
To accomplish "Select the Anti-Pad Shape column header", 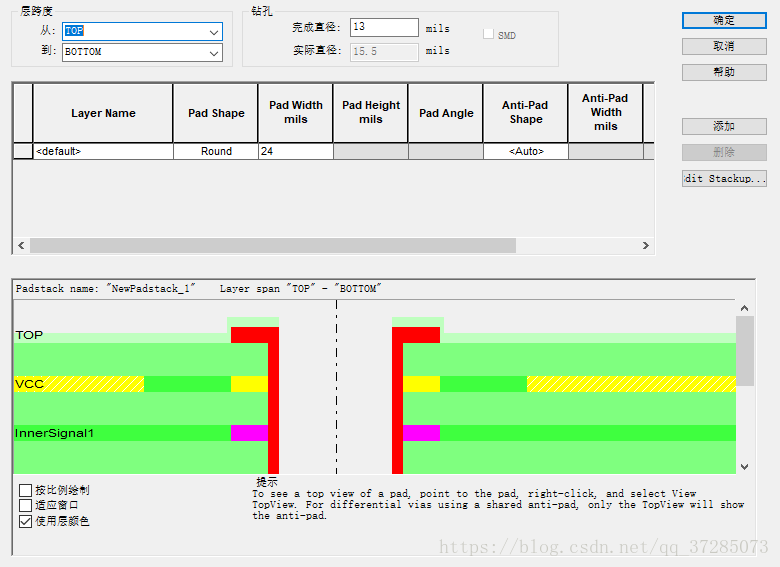I will (x=526, y=113).
